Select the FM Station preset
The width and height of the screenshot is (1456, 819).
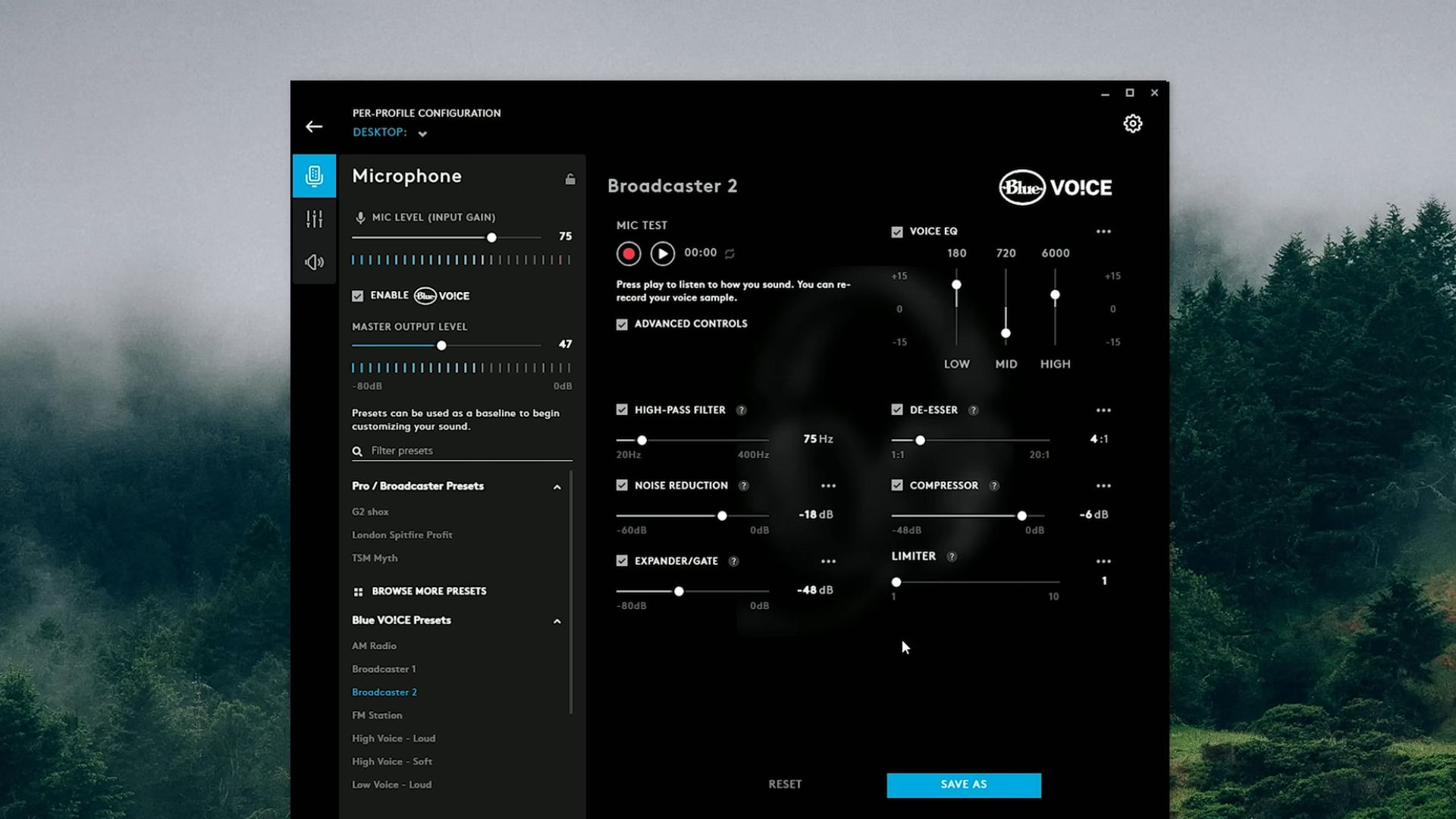pyautogui.click(x=377, y=715)
